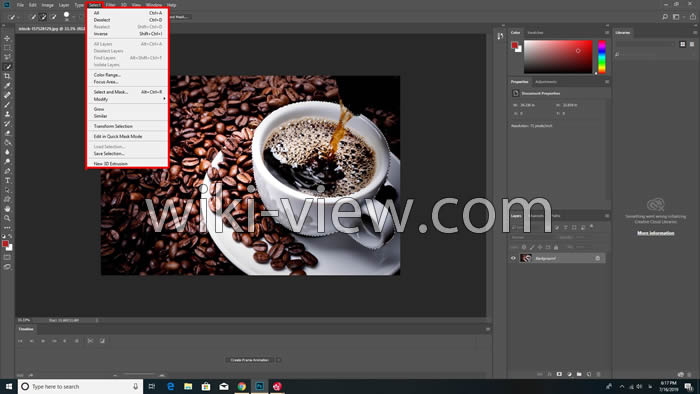This screenshot has width=700, height=394.
Task: Select the Quick Selection tool in toolbox
Action: pos(7,67)
